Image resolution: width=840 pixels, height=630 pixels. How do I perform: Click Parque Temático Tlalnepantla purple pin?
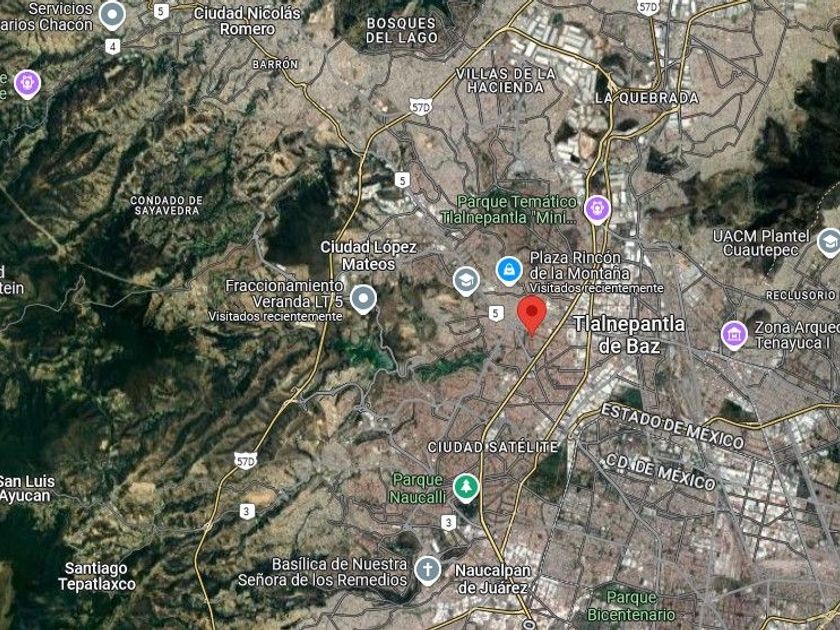pos(597,209)
